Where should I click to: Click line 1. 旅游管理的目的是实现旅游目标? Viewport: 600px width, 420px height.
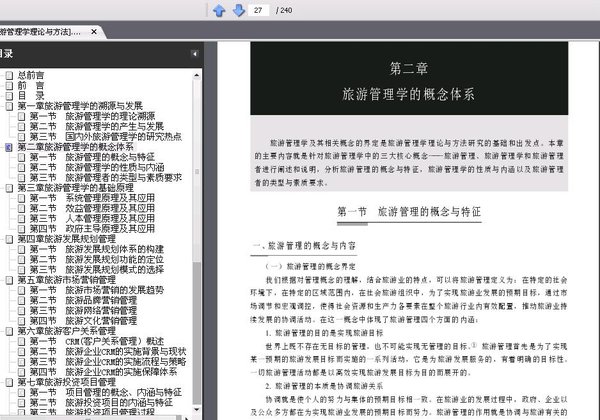[x=324, y=333]
